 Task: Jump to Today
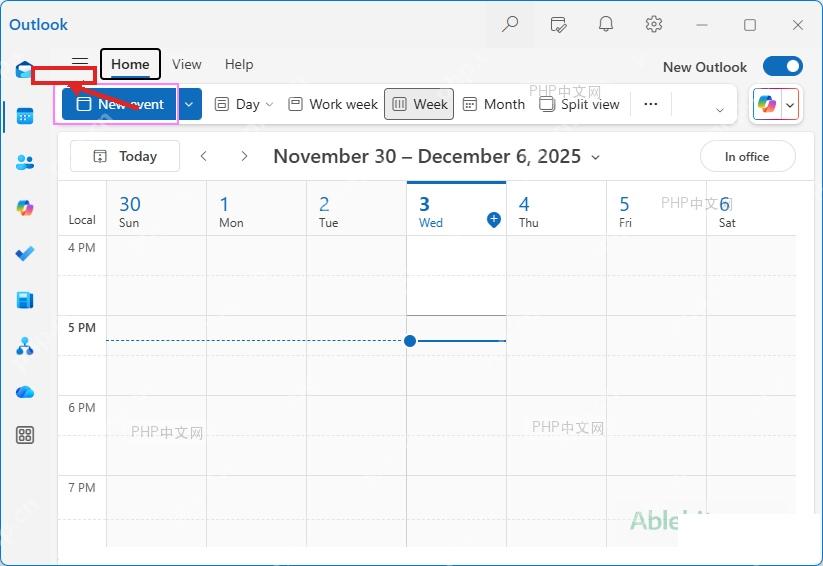pos(125,156)
